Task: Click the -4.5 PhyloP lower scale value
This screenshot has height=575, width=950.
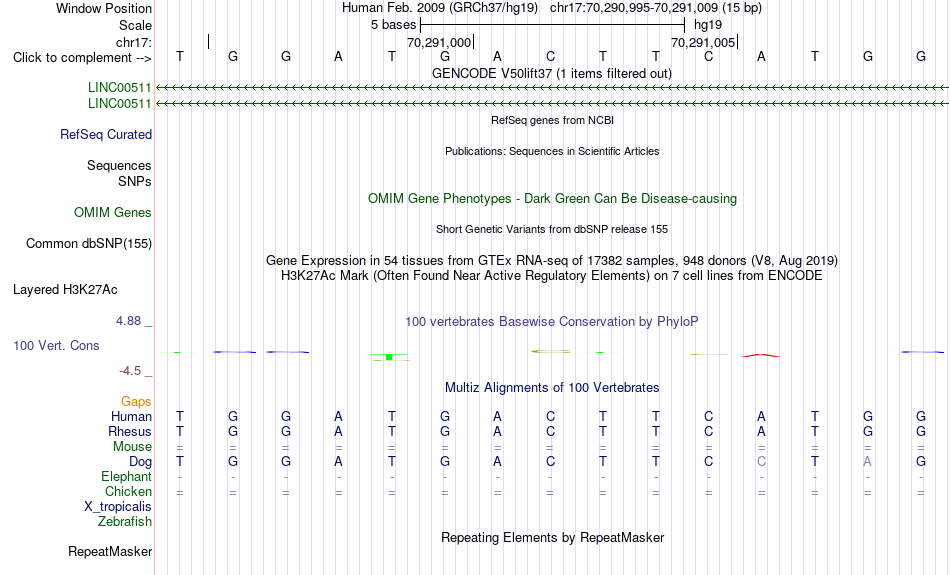Action: [130, 371]
